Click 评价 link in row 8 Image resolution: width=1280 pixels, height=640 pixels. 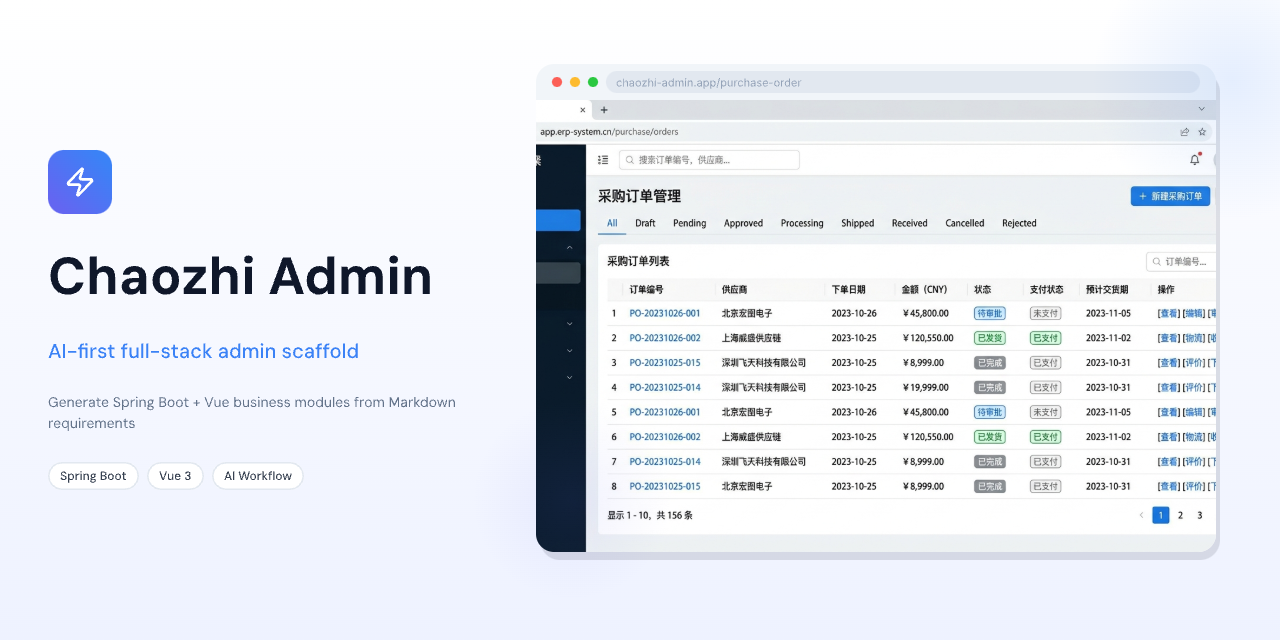click(1194, 487)
